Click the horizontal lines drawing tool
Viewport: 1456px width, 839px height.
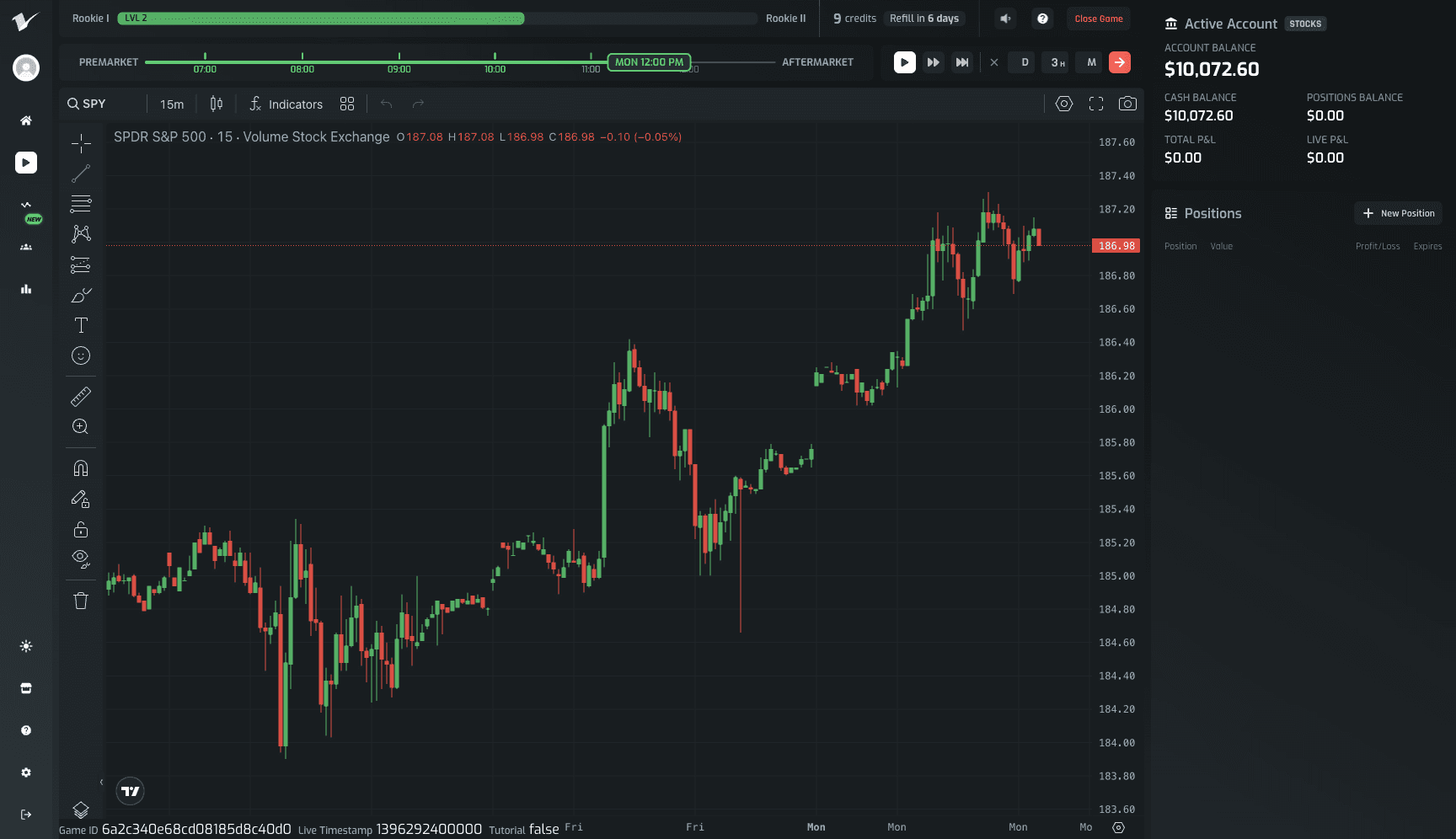(81, 204)
